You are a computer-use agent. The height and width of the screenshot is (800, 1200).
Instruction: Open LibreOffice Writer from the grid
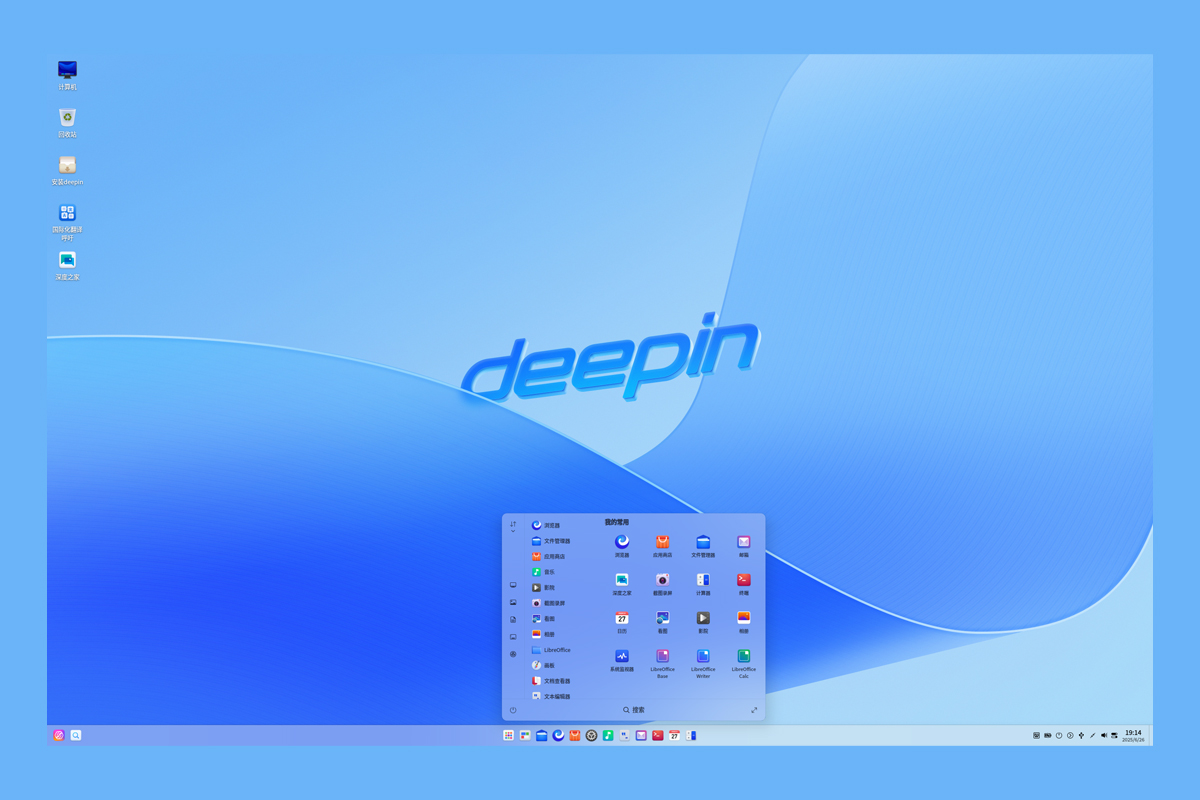pos(703,662)
